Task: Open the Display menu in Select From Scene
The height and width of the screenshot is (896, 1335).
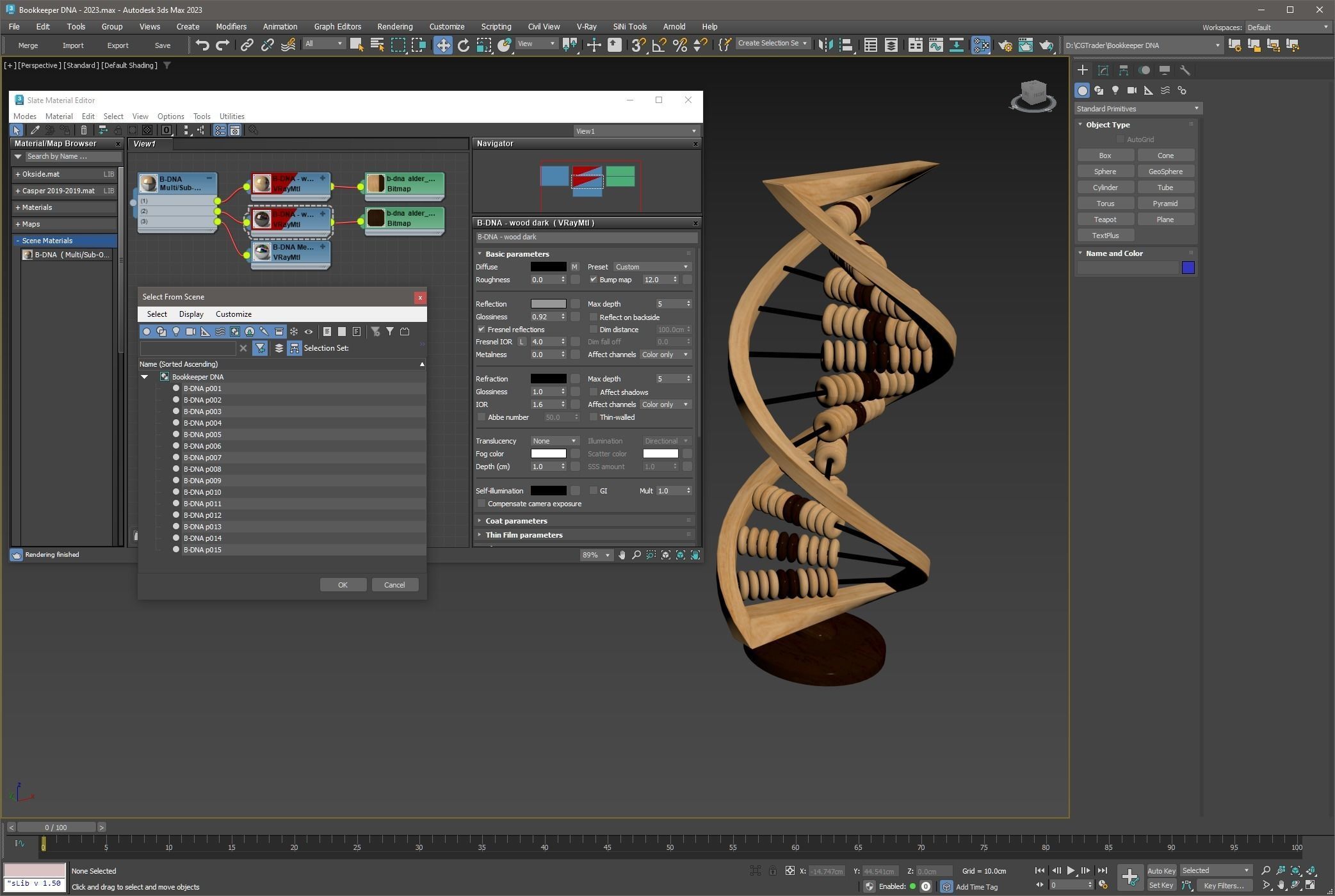Action: click(x=191, y=314)
